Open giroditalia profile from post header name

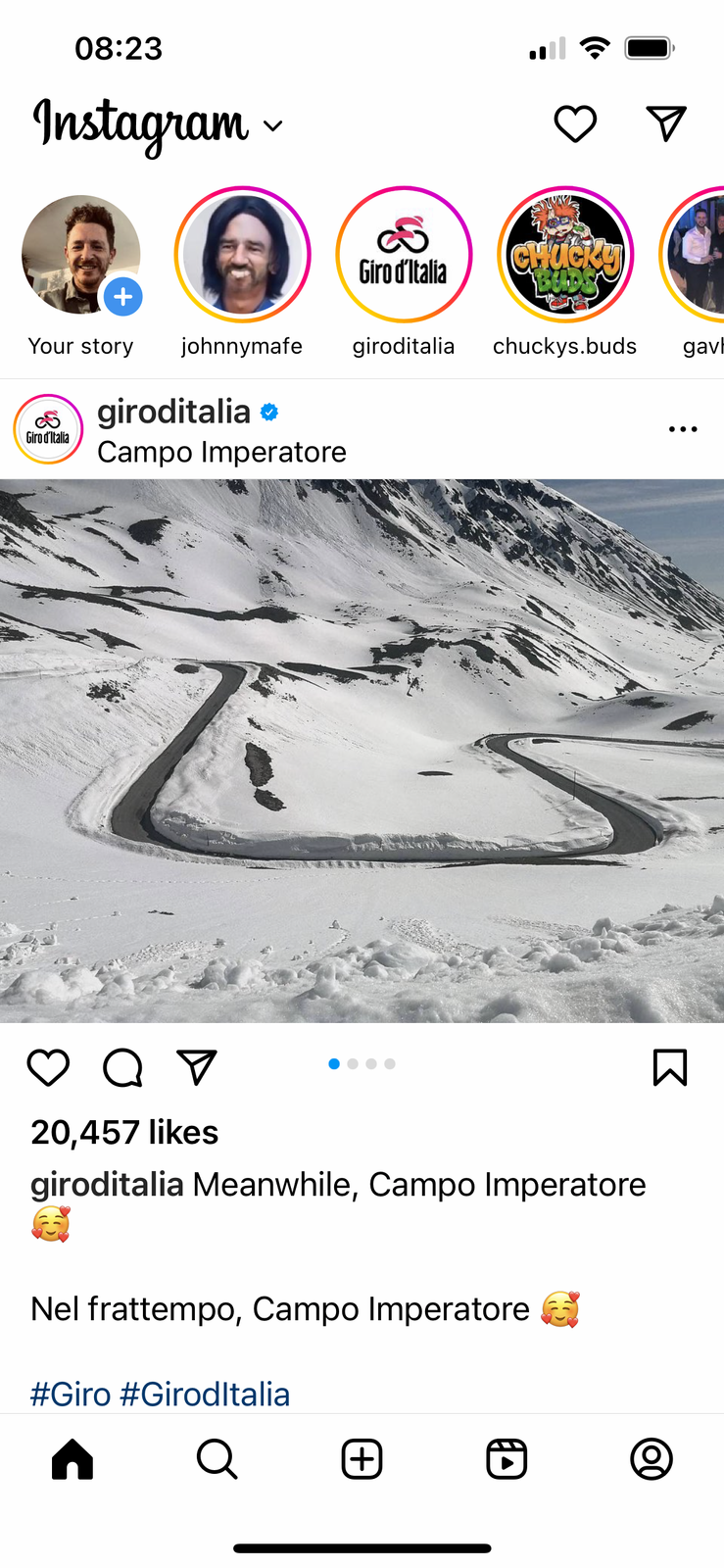click(x=173, y=412)
